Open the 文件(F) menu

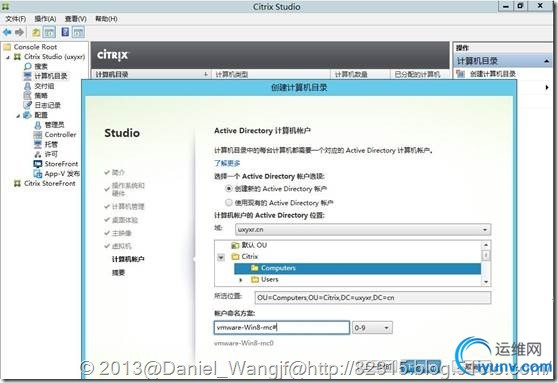click(x=16, y=19)
